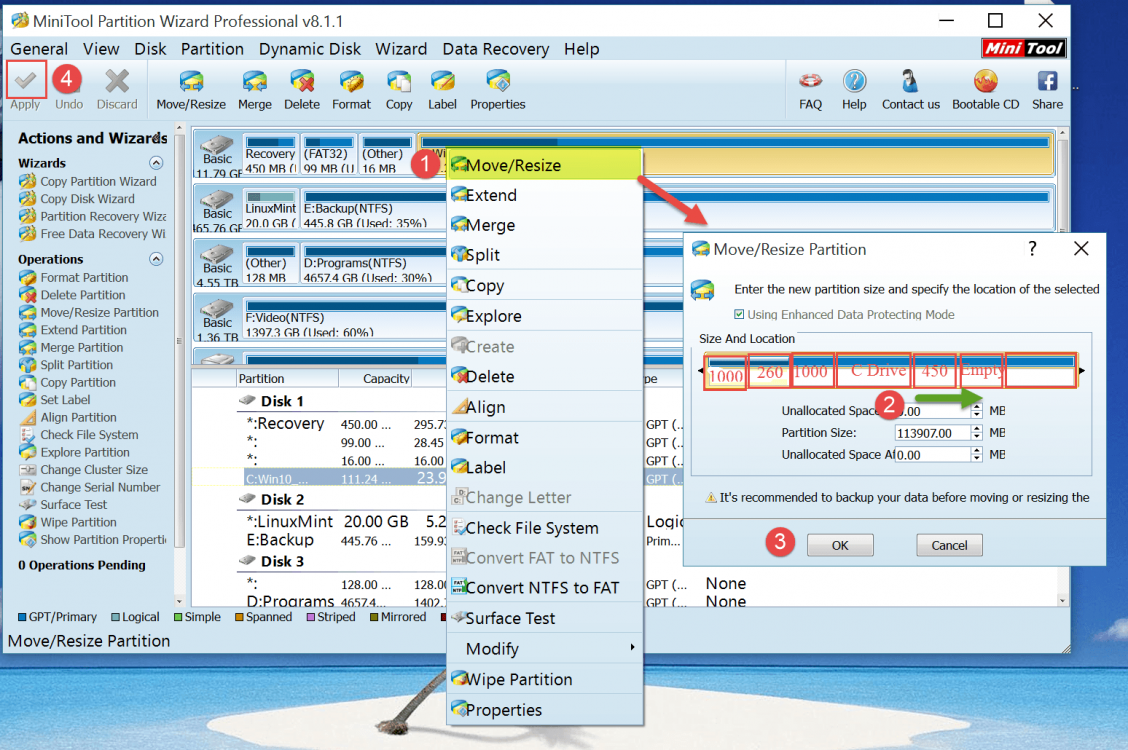Viewport: 1128px width, 750px height.
Task: Click Cancel in Move/Resize Partition dialog
Action: (949, 545)
